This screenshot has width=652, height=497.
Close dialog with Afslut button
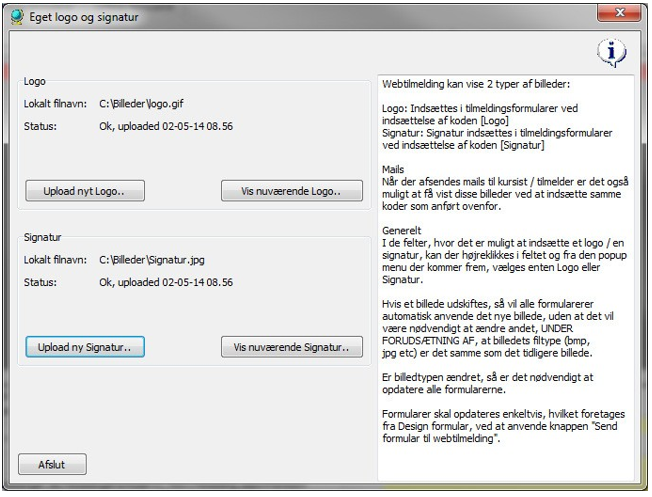52,464
